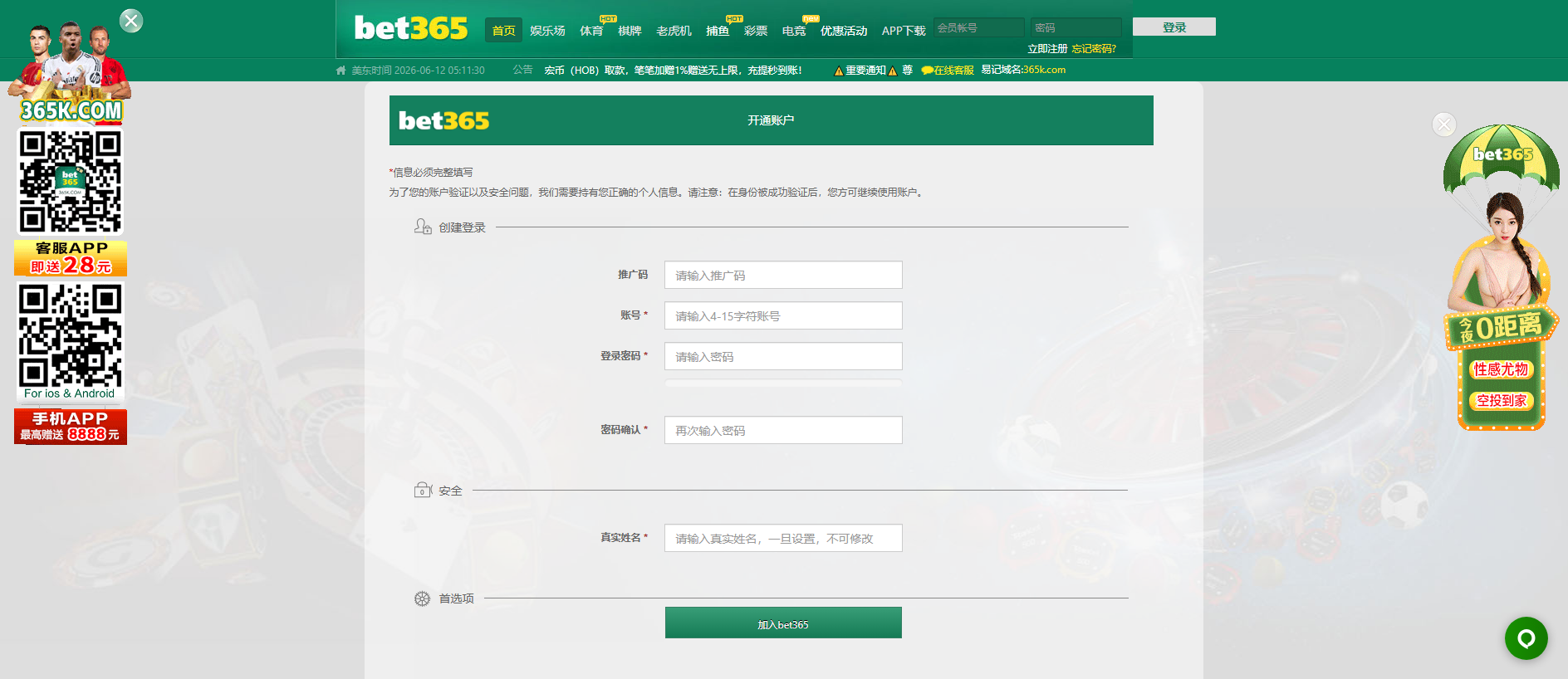Click the upper QR code image

[x=71, y=183]
